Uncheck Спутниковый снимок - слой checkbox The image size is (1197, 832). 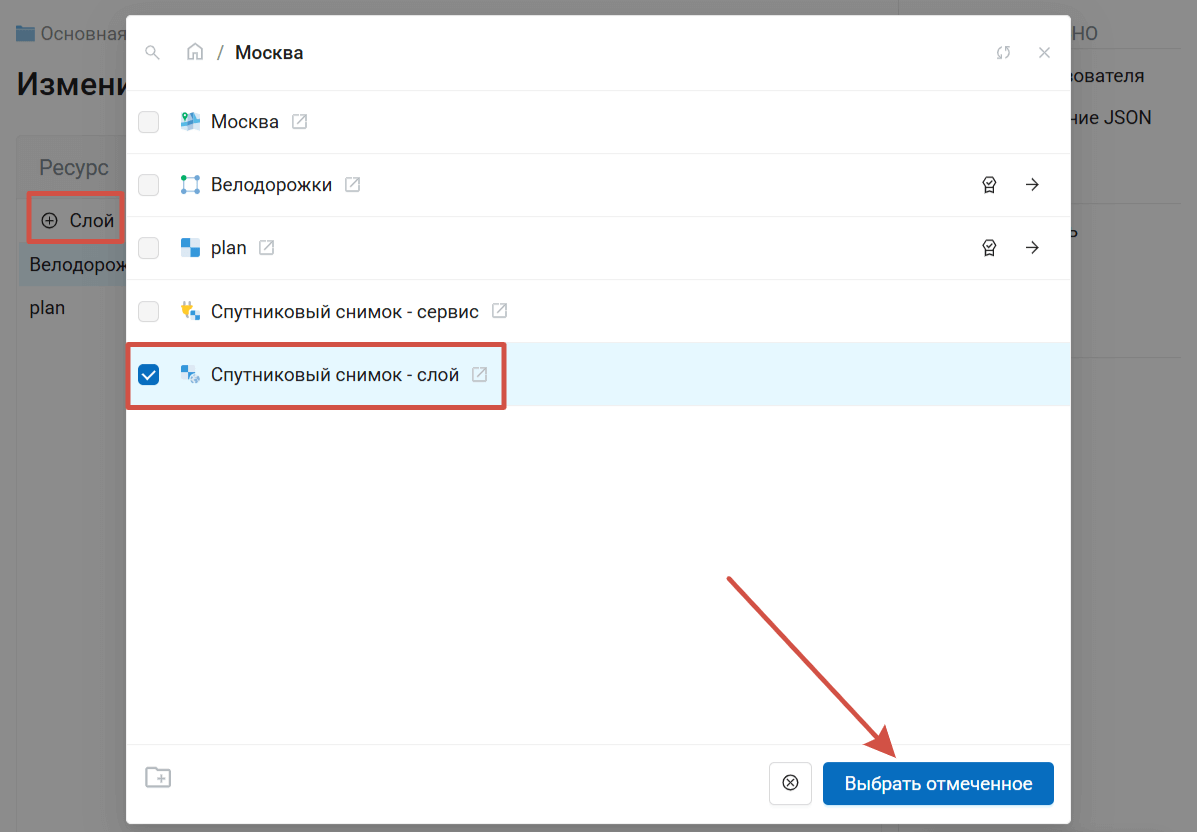point(148,375)
